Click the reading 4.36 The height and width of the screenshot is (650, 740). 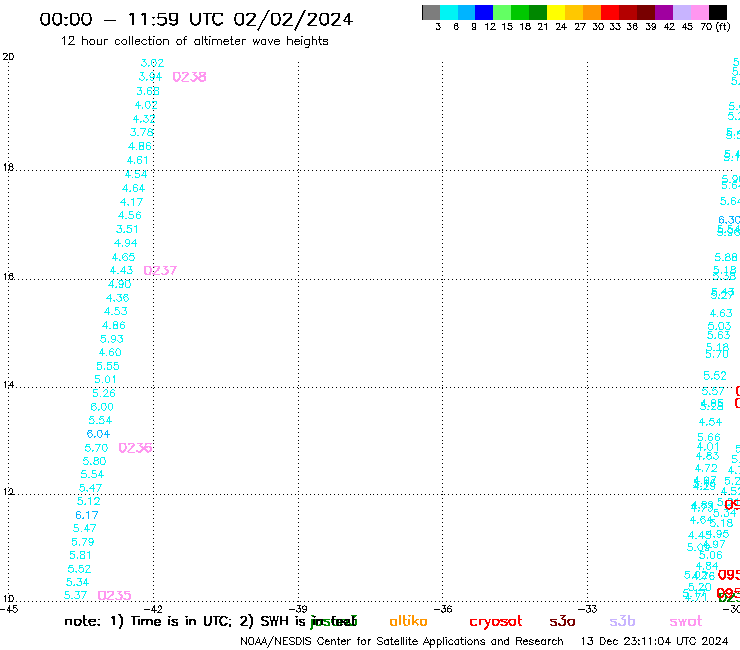[x=118, y=298]
